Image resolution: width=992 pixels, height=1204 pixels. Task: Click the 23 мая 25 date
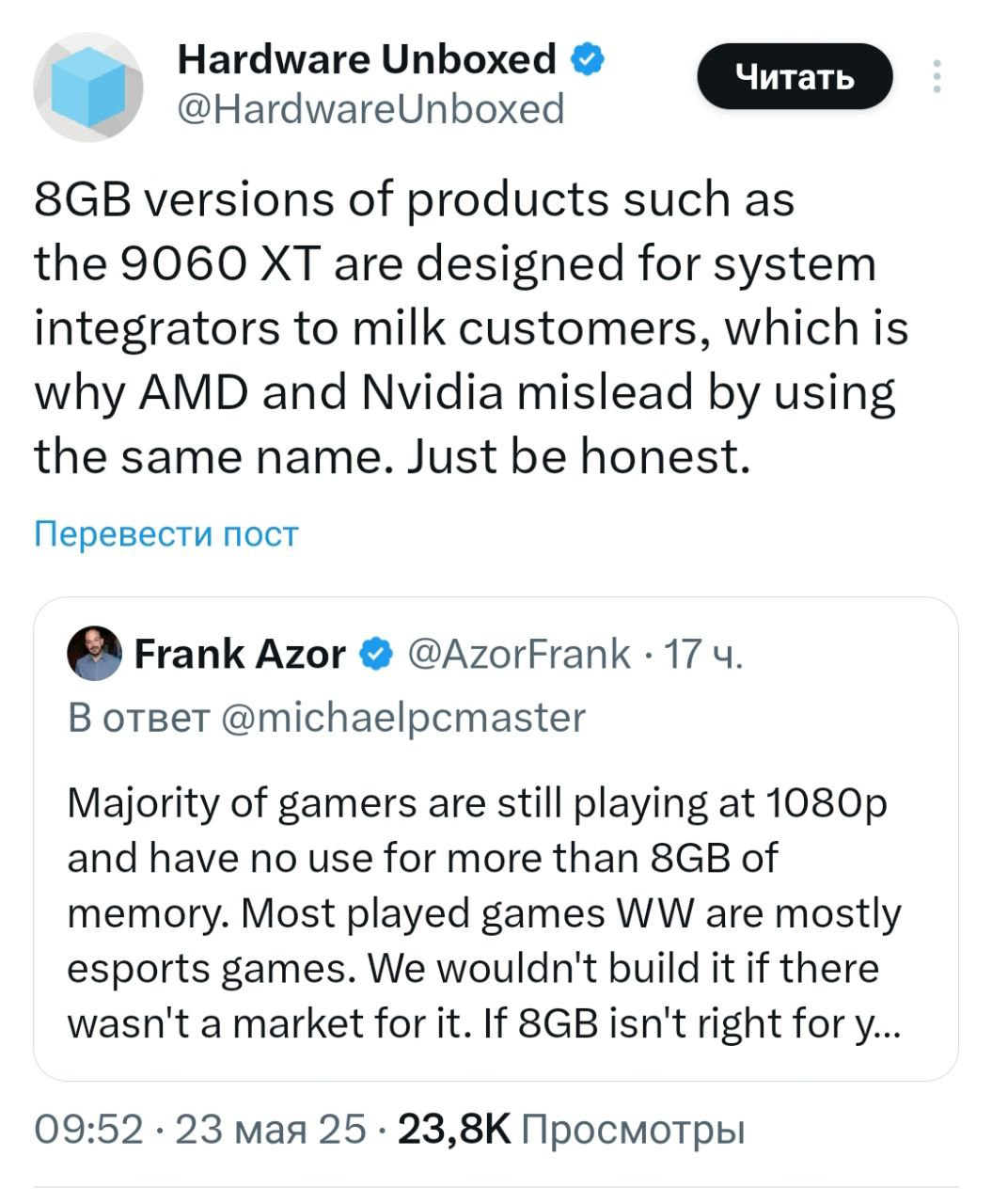270,1129
